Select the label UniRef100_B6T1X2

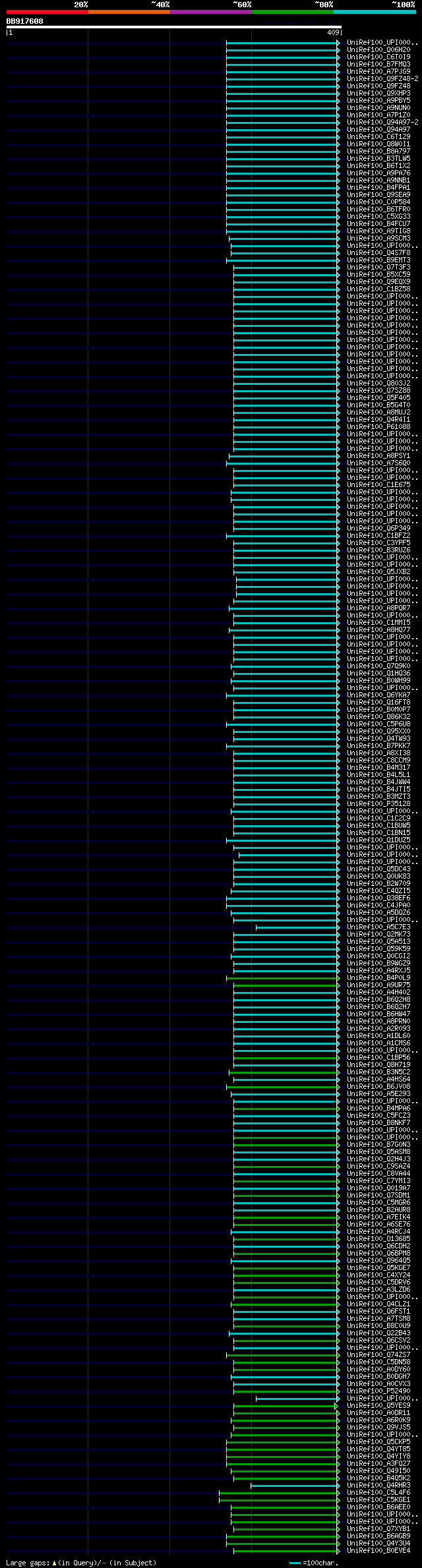point(378,165)
